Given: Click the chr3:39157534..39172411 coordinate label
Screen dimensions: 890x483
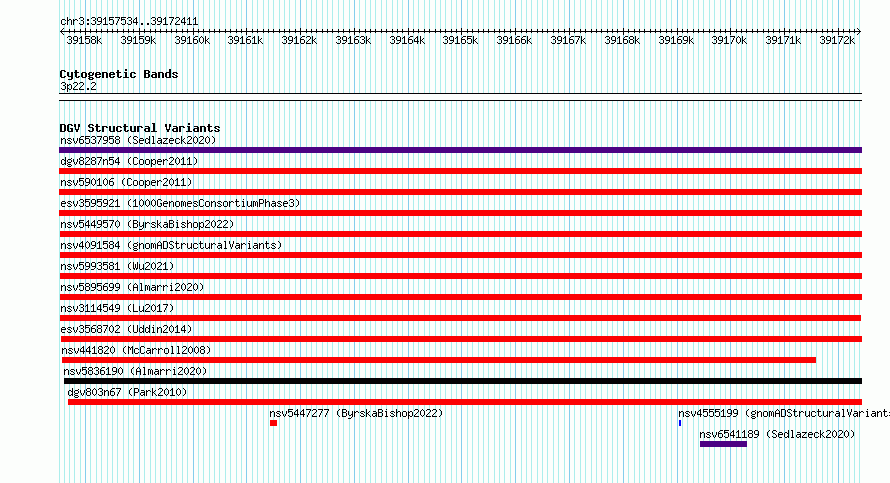Looking at the screenshot, I should tap(129, 22).
